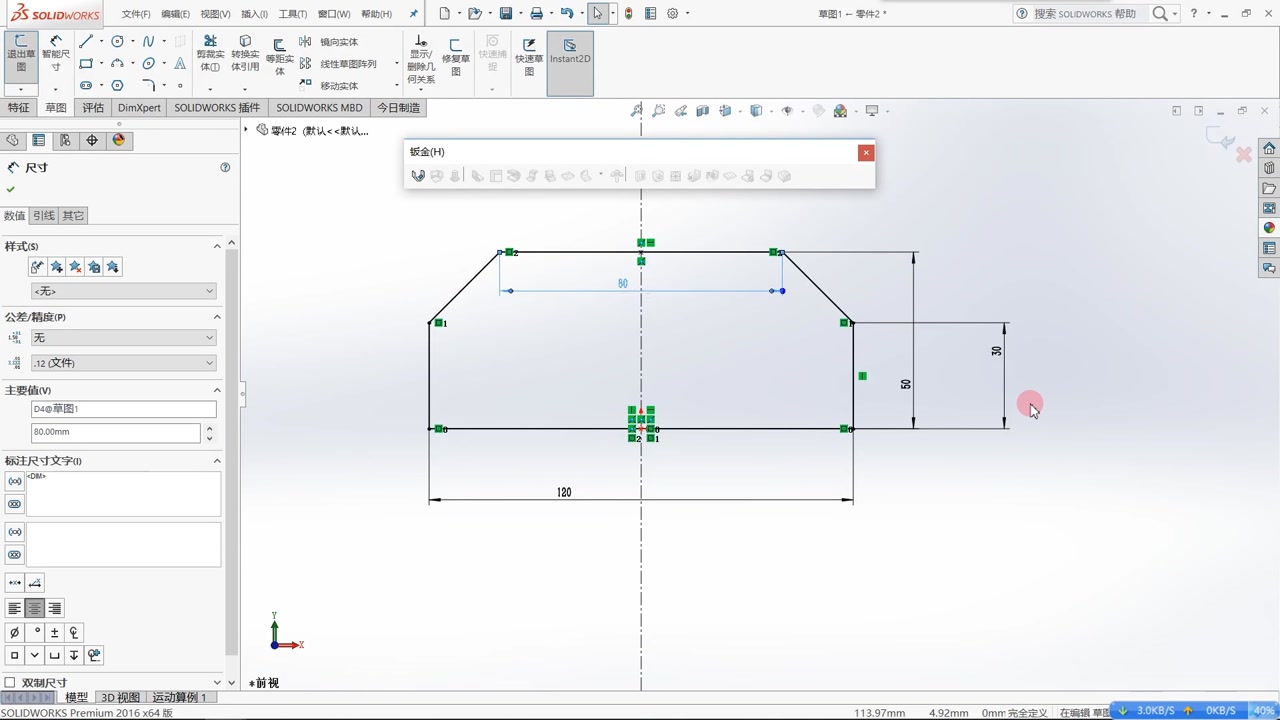Click the New document icon
Viewport: 1280px width, 720px height.
[x=444, y=14]
